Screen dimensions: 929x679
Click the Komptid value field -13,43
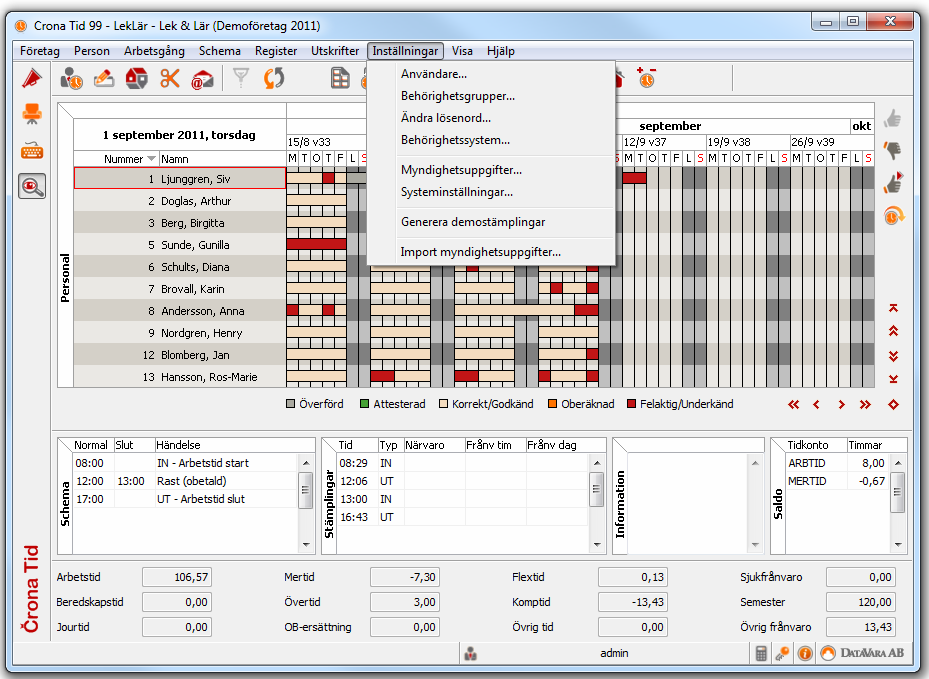coord(633,602)
